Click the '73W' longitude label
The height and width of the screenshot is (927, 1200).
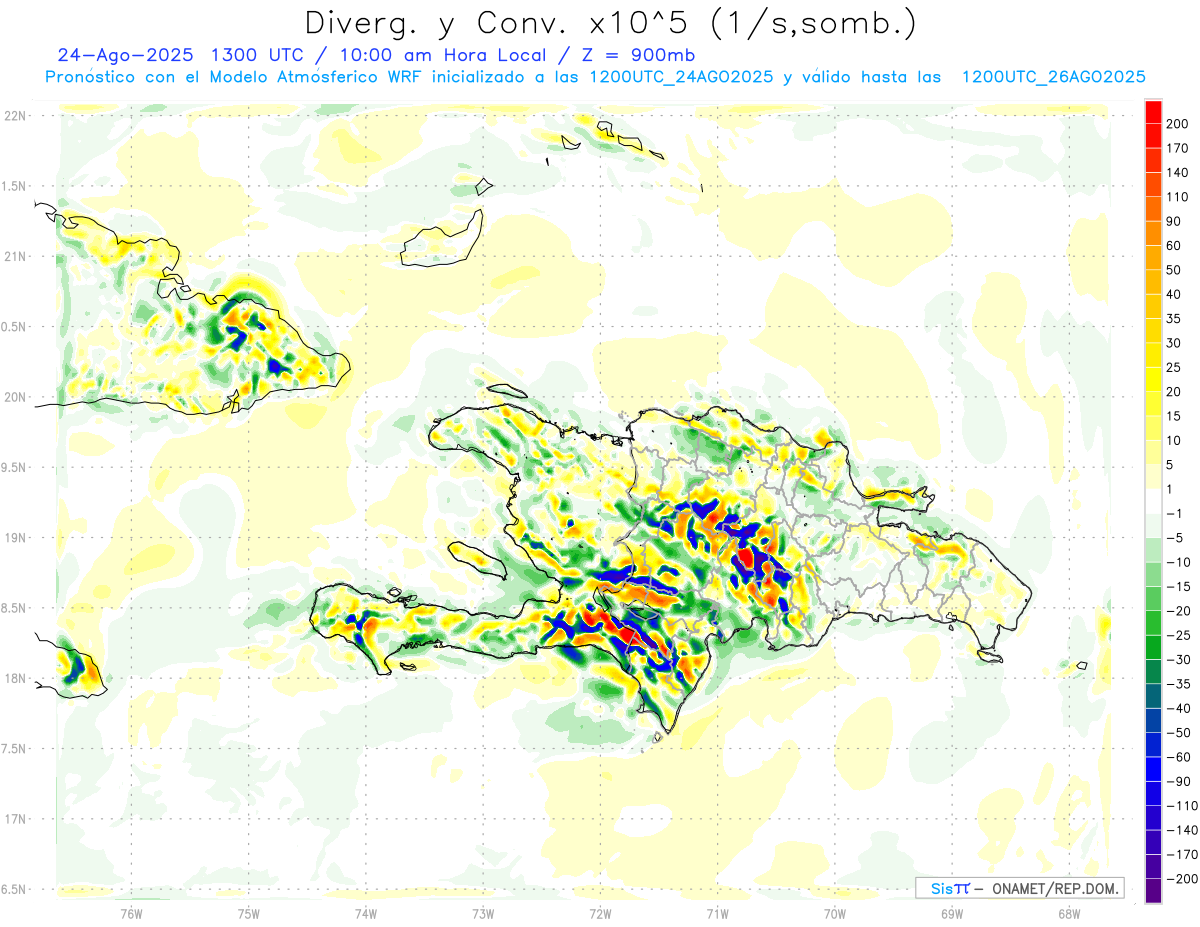pos(483,912)
